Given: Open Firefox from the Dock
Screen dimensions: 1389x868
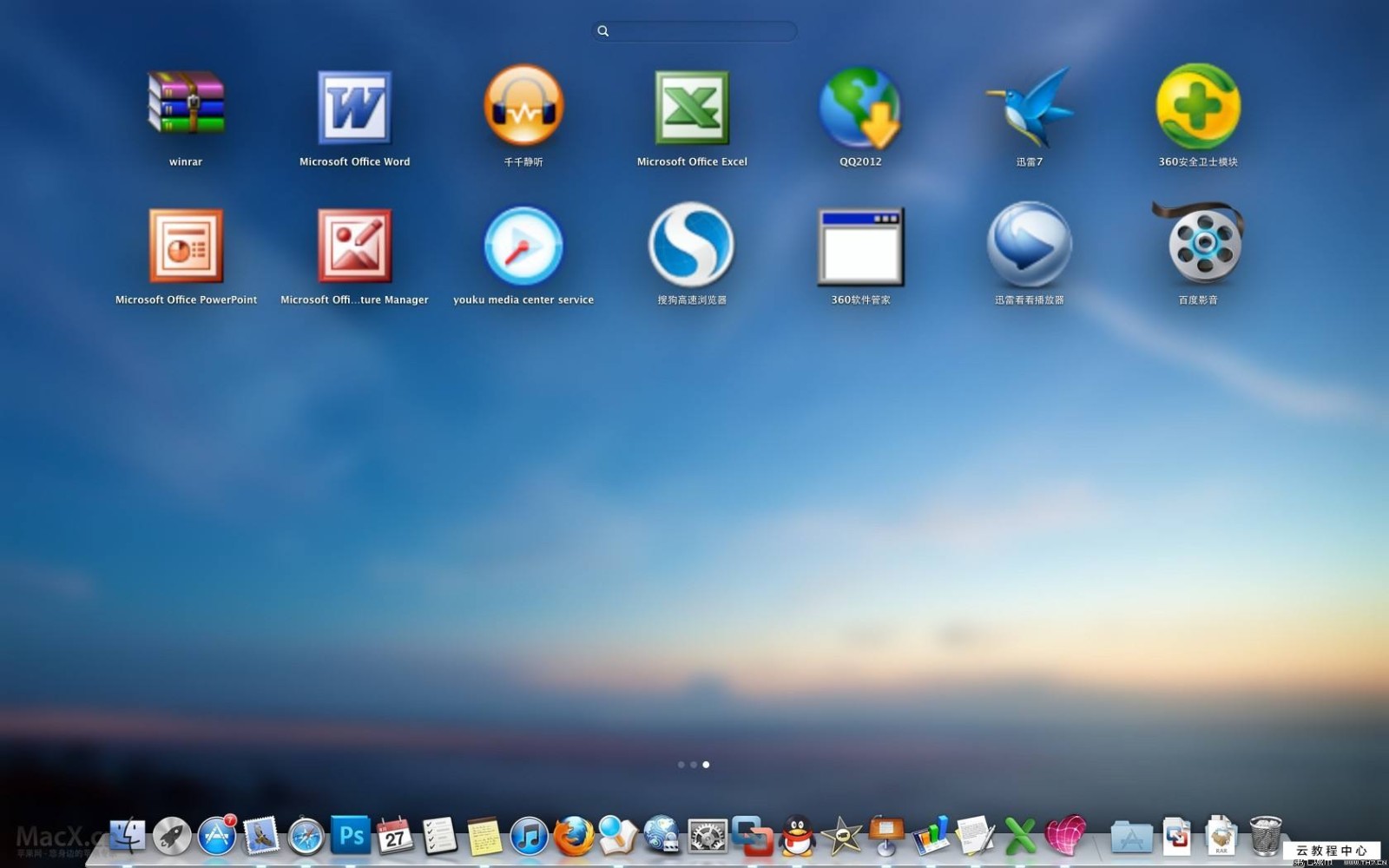Looking at the screenshot, I should [573, 837].
